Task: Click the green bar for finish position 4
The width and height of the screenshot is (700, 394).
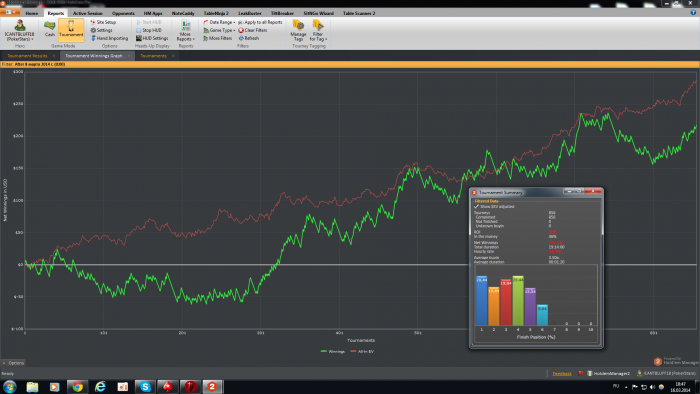Action: (x=518, y=301)
